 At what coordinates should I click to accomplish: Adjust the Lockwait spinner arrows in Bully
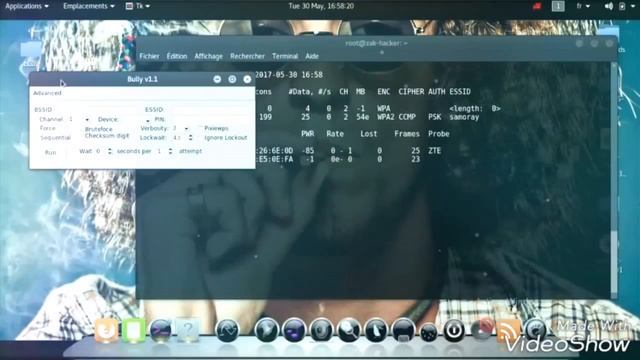tap(191, 138)
